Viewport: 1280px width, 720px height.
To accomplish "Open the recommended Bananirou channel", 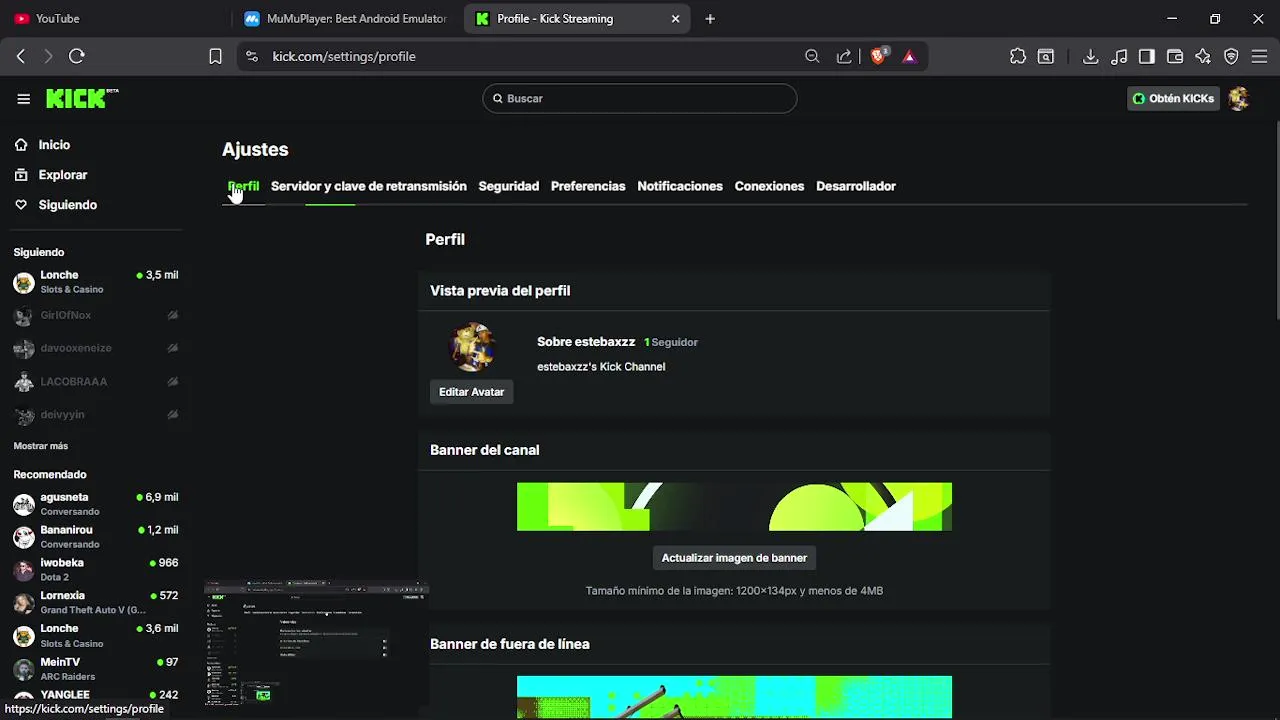I will coord(96,537).
